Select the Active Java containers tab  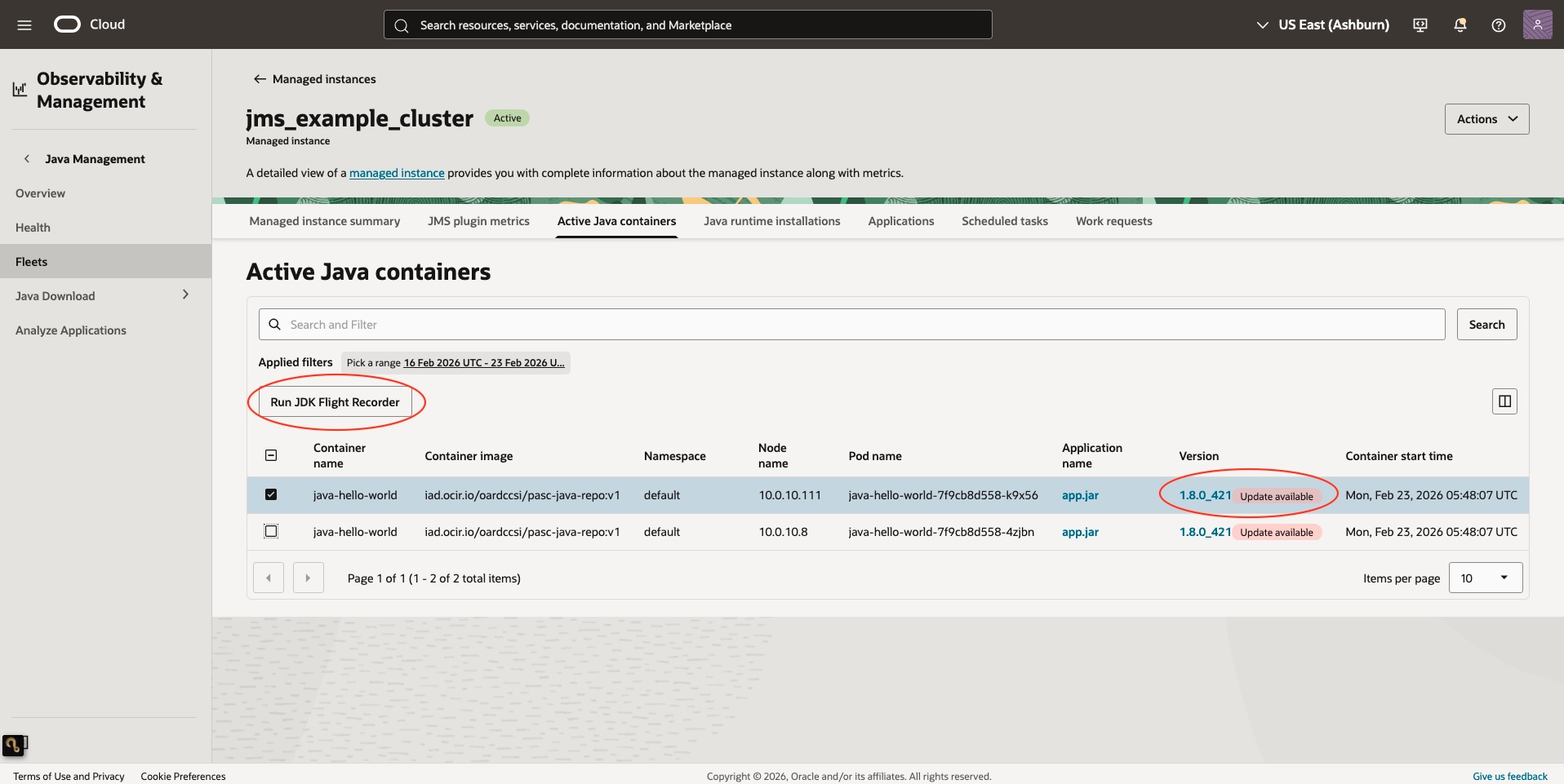pyautogui.click(x=616, y=221)
